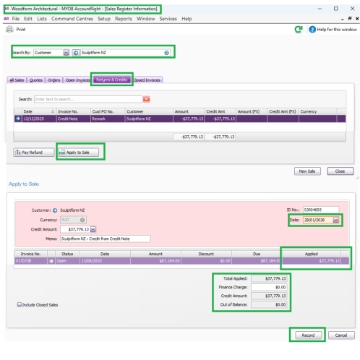Click the Applied amount cell in invoice row
Image resolution: width=360 pixels, height=360 pixels.
tap(311, 261)
